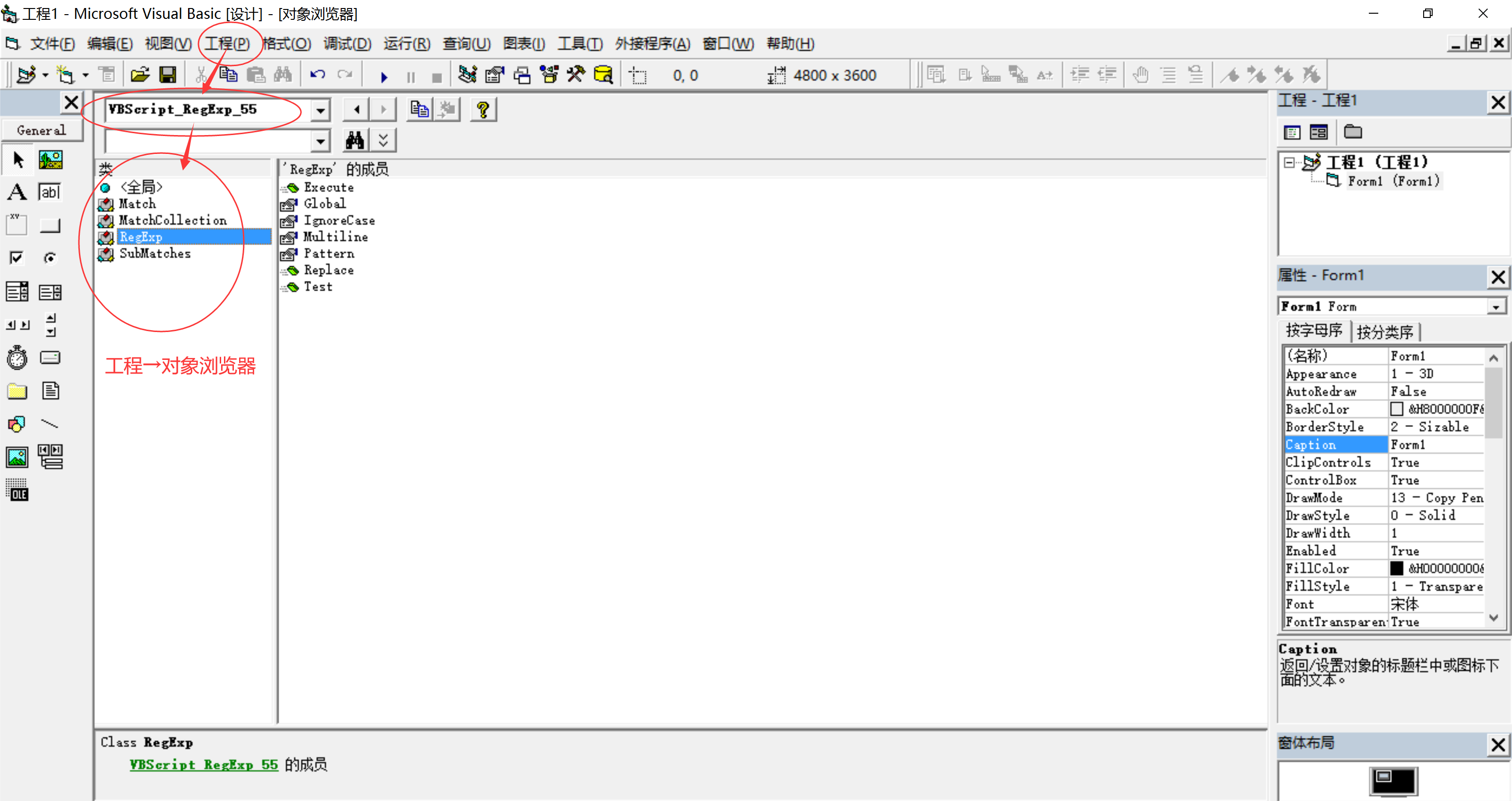1512x801 pixels.
Task: Click the search binoculars in Object Browser
Action: tap(354, 141)
